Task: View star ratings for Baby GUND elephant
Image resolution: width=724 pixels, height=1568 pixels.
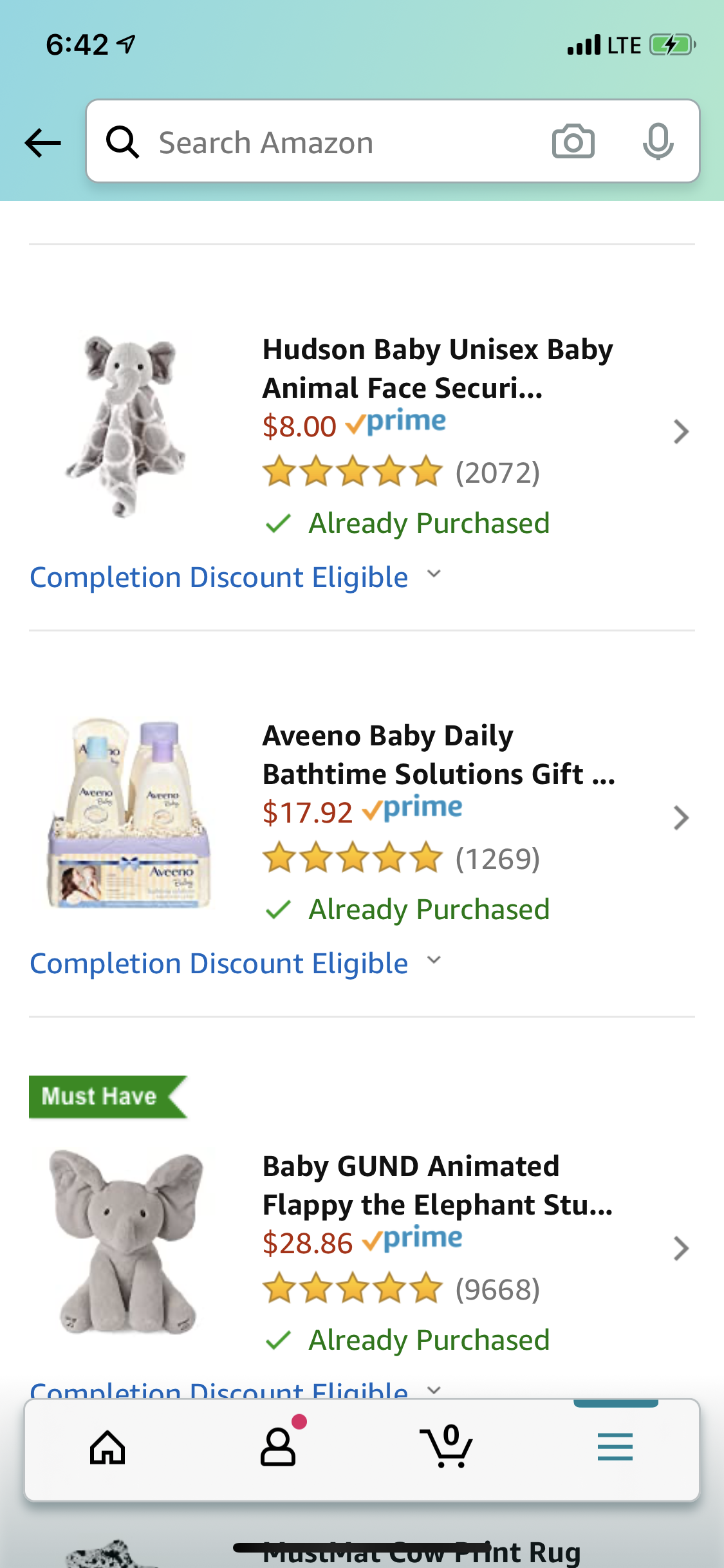Action: click(353, 1289)
